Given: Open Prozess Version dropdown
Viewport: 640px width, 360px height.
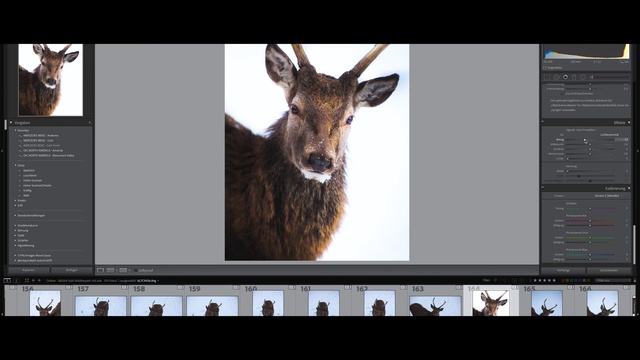Looking at the screenshot, I should coord(608,196).
